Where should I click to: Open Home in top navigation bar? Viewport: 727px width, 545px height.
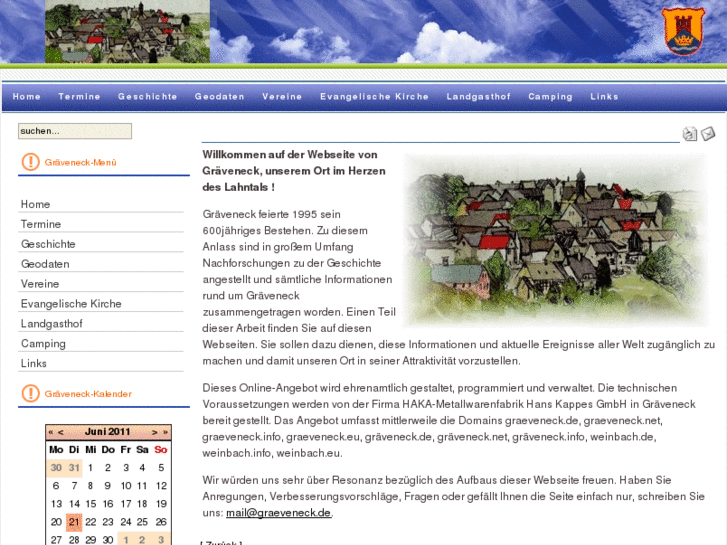coord(27,96)
